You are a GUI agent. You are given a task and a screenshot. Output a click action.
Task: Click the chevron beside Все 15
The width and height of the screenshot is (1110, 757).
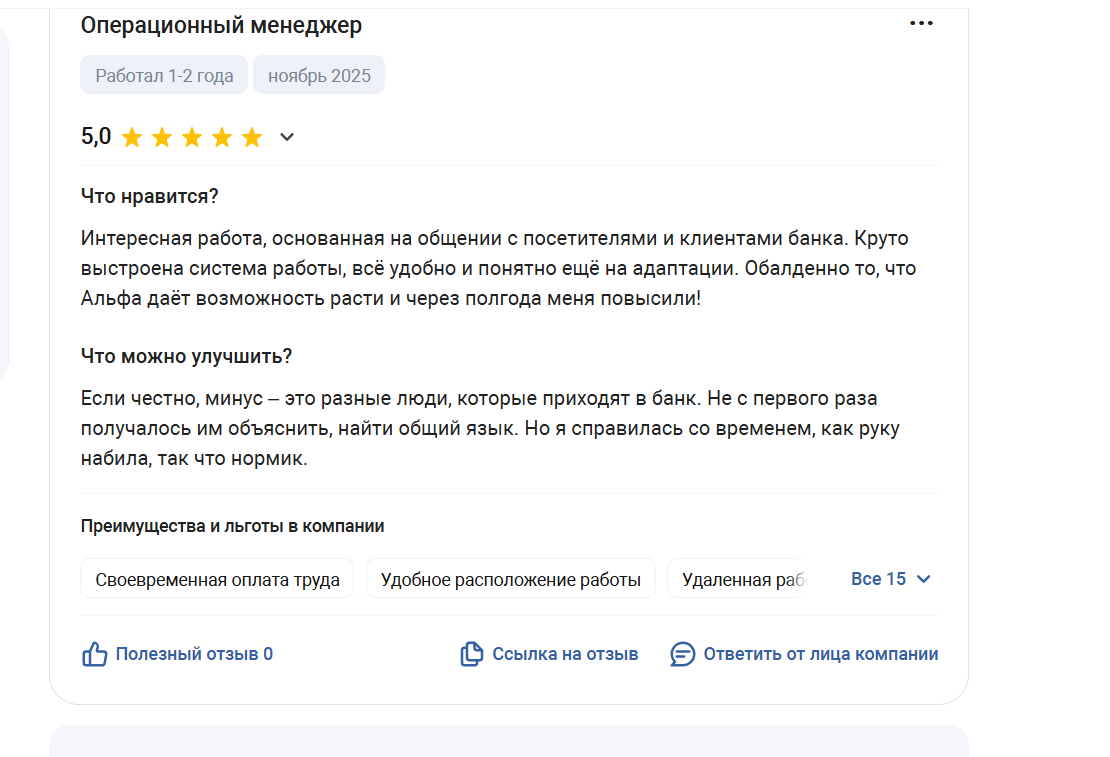pos(923,579)
